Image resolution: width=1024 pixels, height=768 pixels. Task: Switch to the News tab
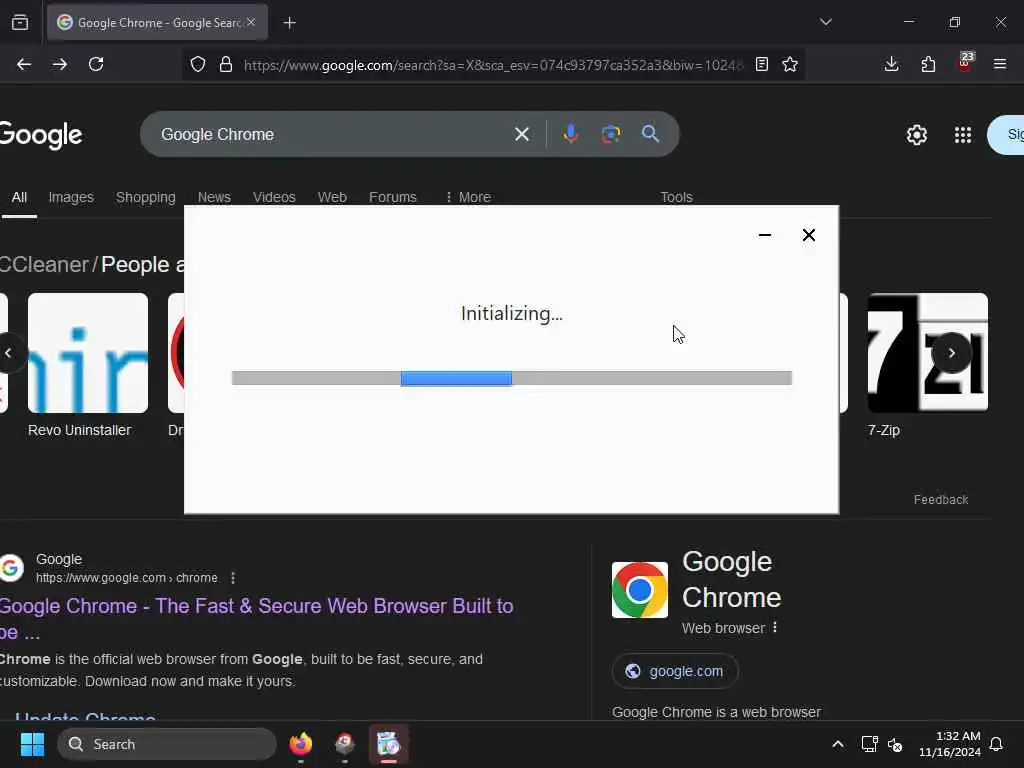214,197
